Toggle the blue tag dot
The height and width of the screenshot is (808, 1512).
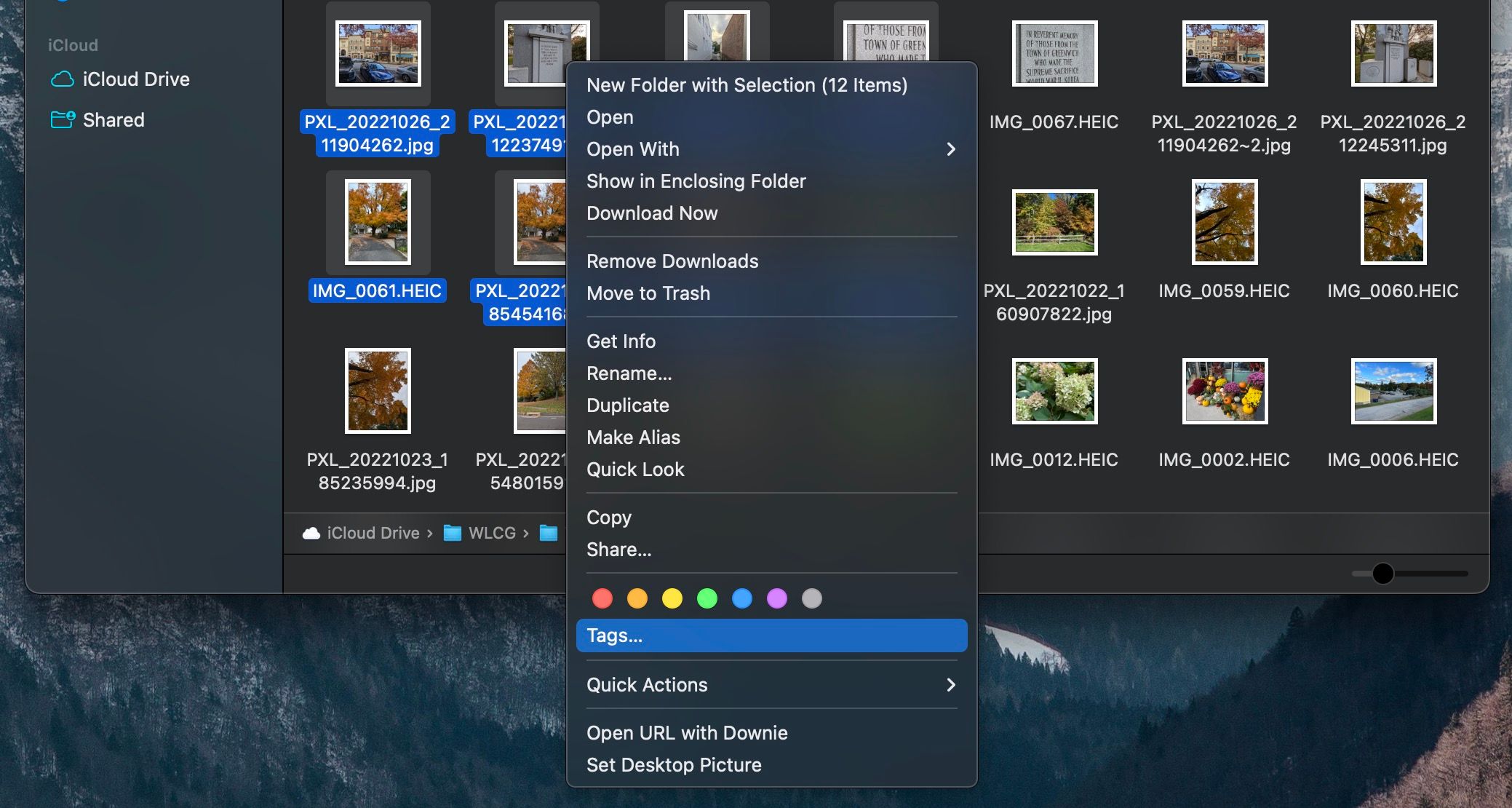742,598
